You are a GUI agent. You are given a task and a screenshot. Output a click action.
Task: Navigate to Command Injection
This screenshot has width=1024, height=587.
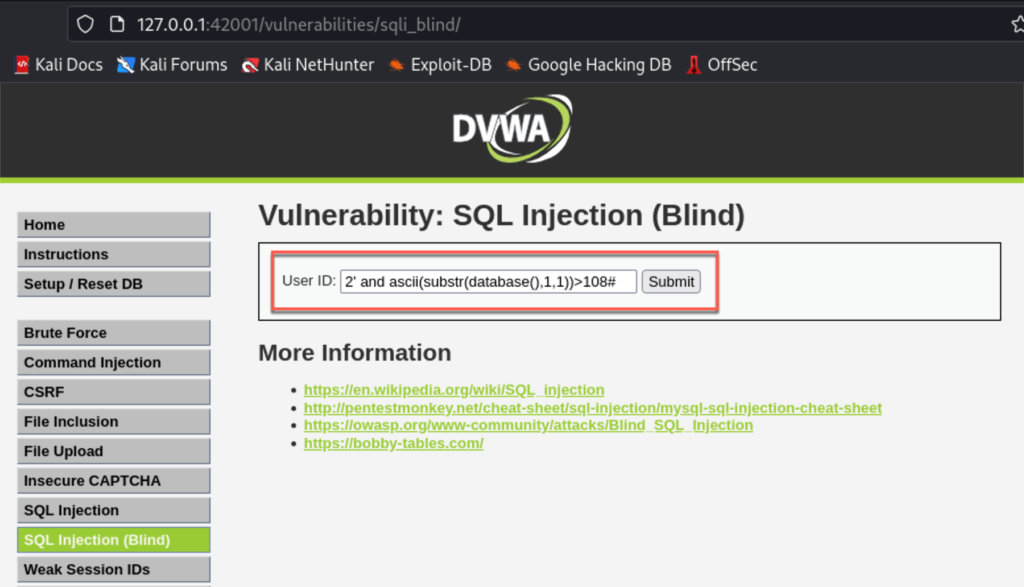(114, 362)
